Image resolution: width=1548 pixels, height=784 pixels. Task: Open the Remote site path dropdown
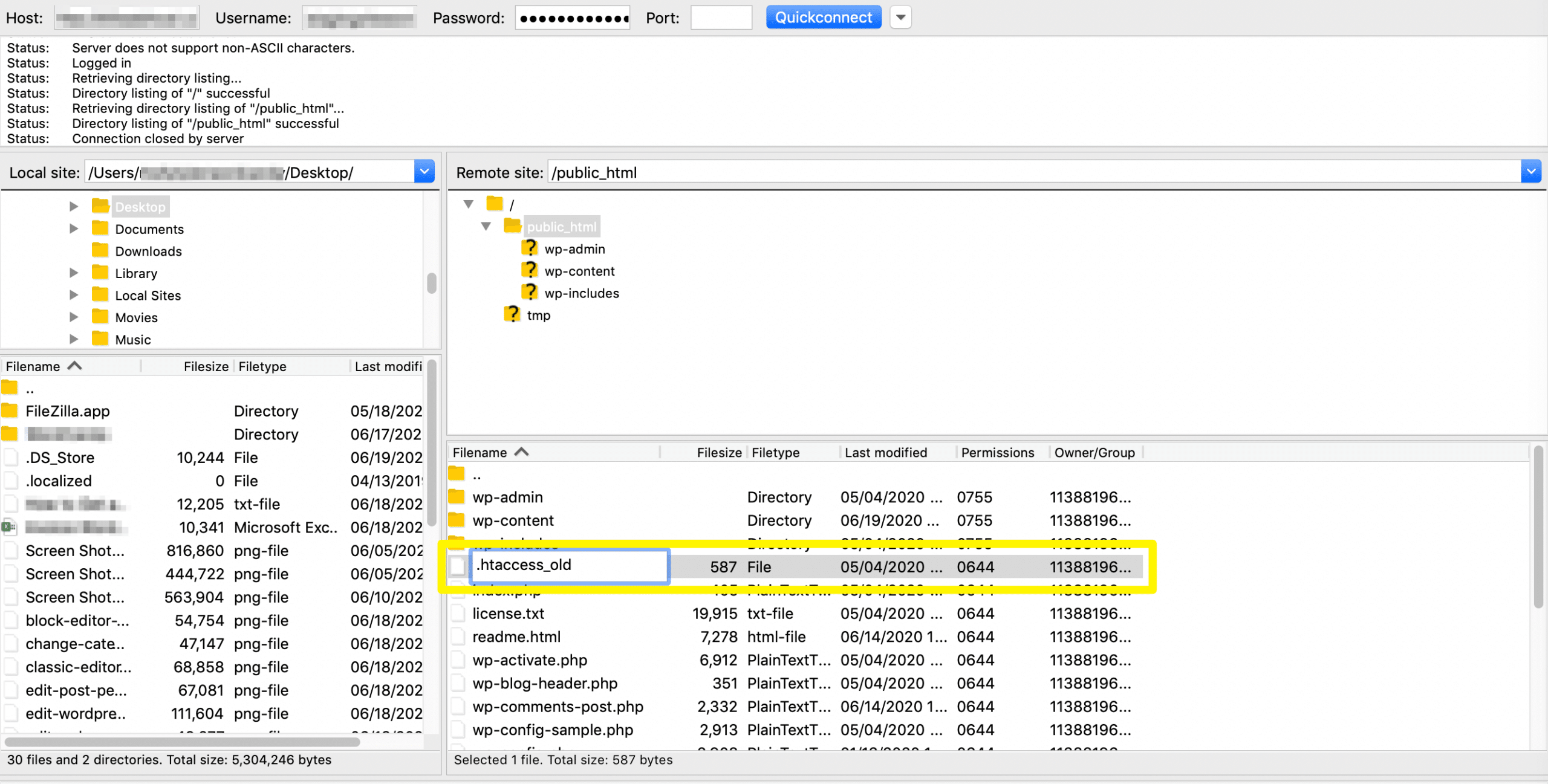[1530, 172]
